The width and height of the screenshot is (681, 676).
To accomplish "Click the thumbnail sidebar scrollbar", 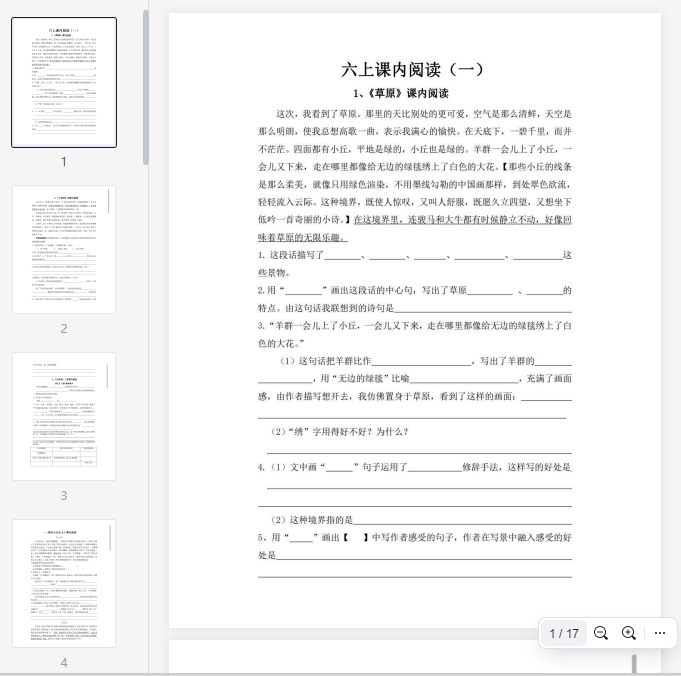I will [146, 88].
